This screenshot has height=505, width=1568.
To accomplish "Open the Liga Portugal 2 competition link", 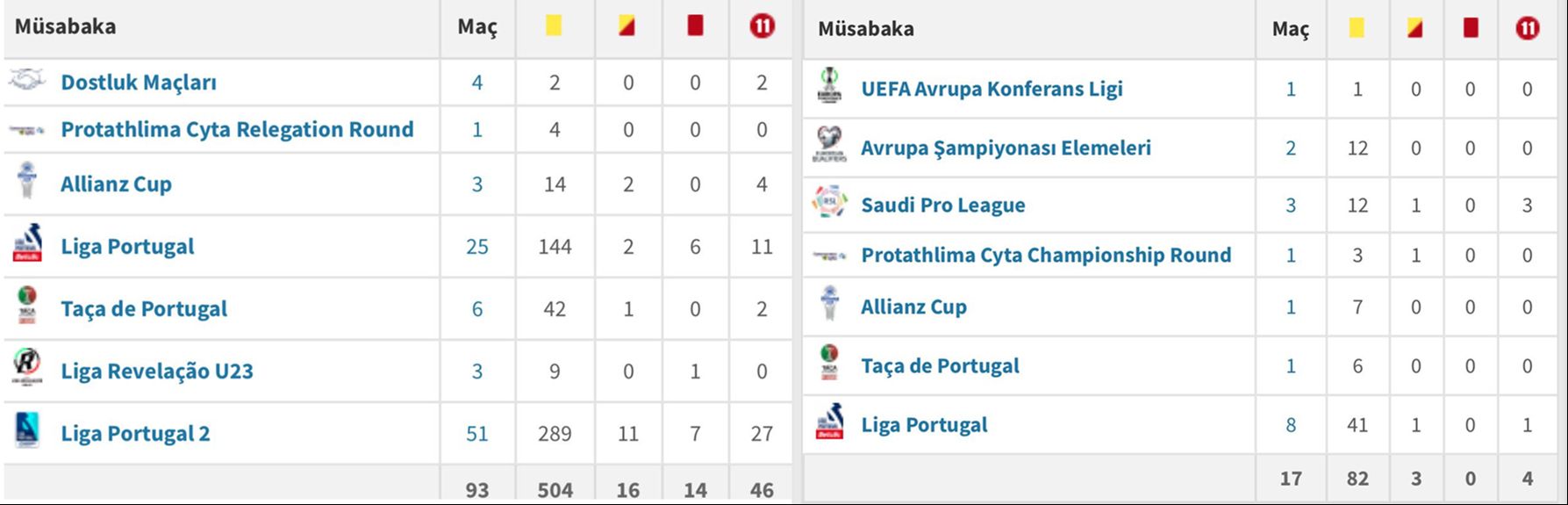I will click(x=135, y=434).
